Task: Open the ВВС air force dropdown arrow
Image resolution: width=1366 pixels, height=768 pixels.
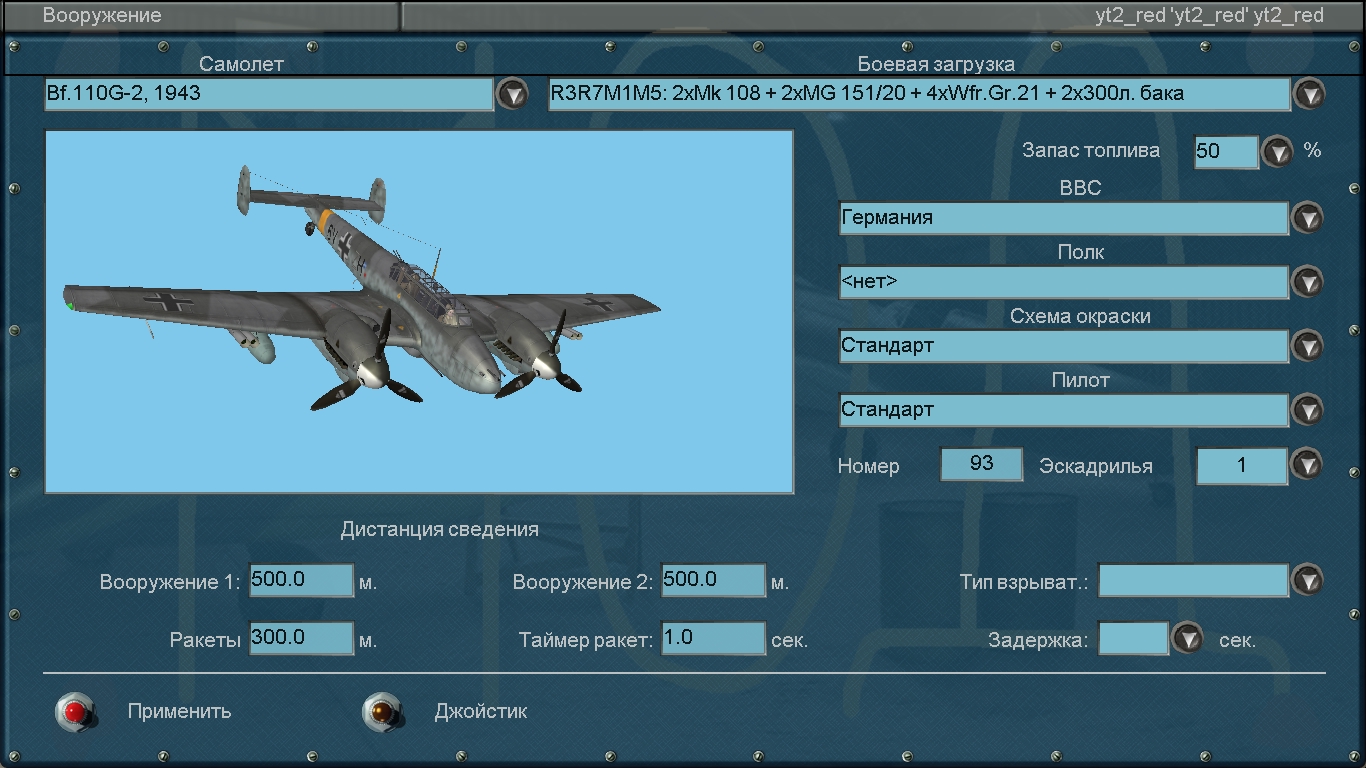Action: pos(1307,218)
